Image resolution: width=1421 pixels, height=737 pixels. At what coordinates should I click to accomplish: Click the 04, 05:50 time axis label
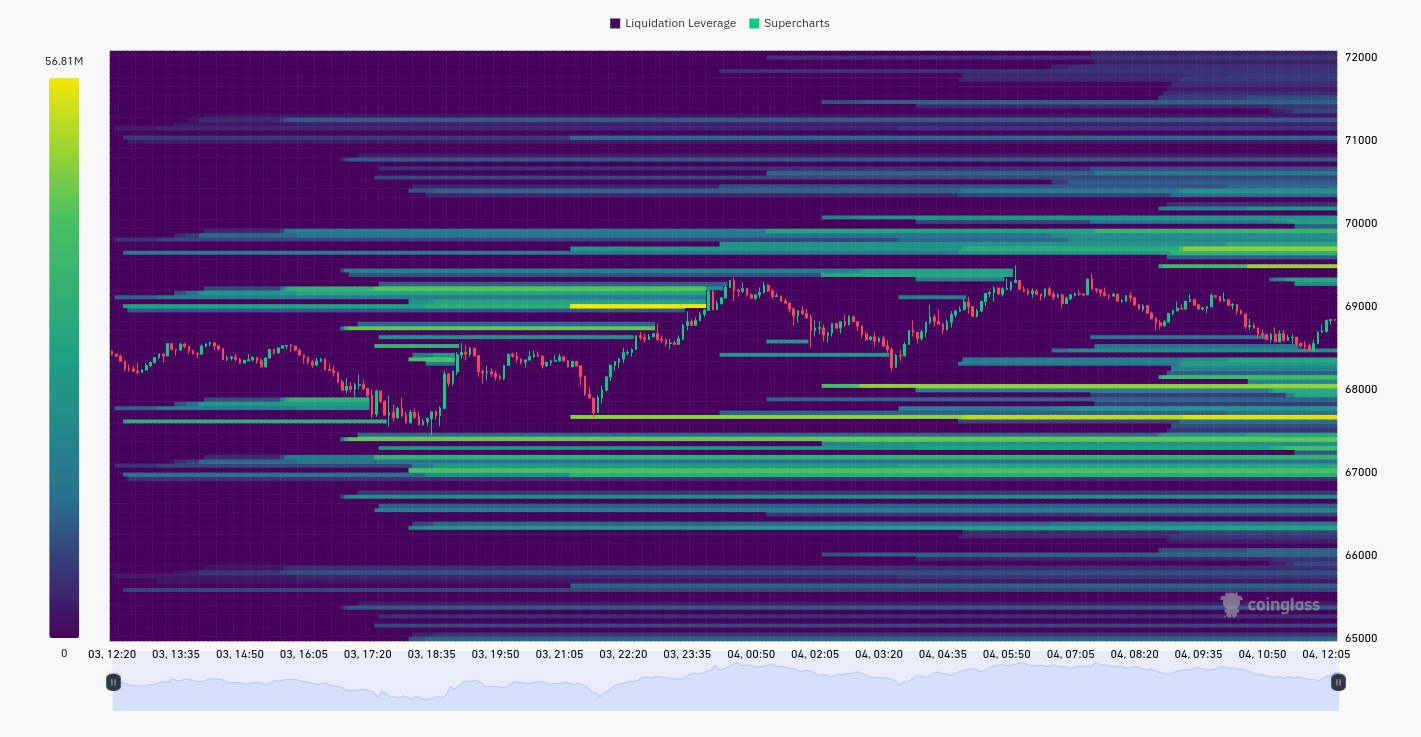tap(1007, 654)
